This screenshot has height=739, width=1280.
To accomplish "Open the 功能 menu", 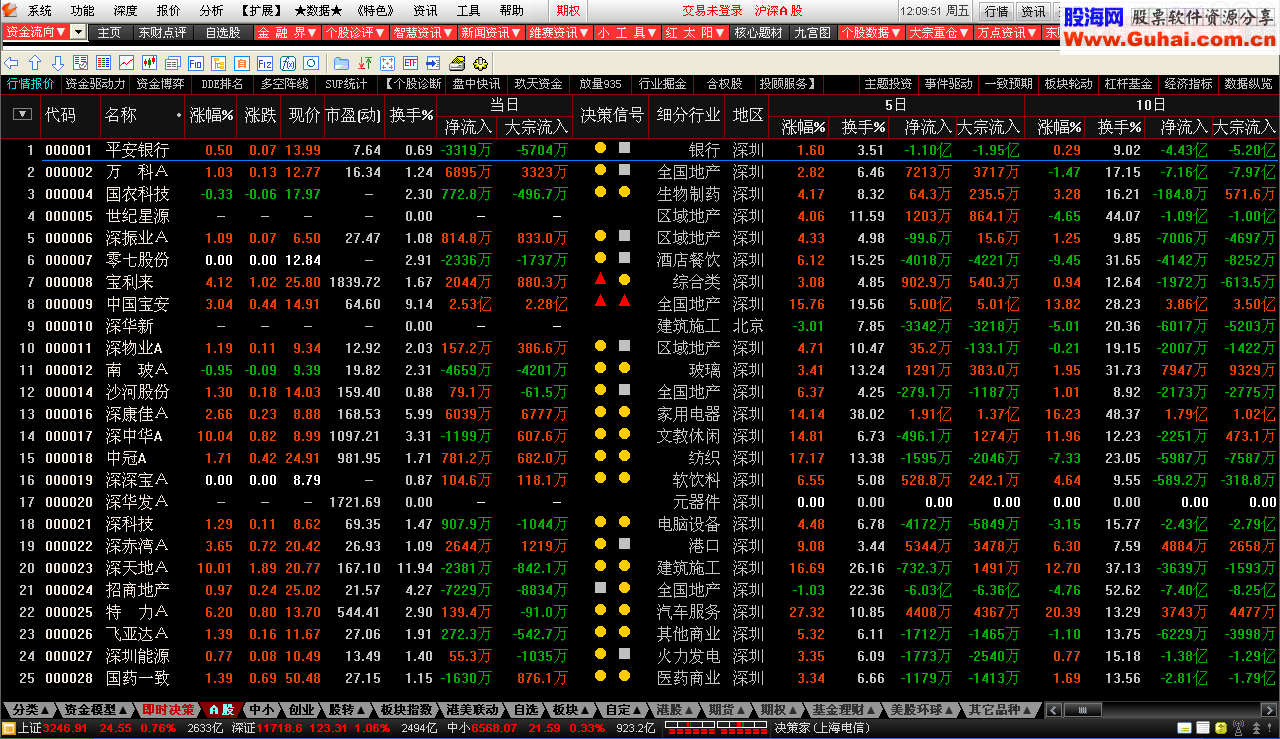I will click(x=83, y=11).
